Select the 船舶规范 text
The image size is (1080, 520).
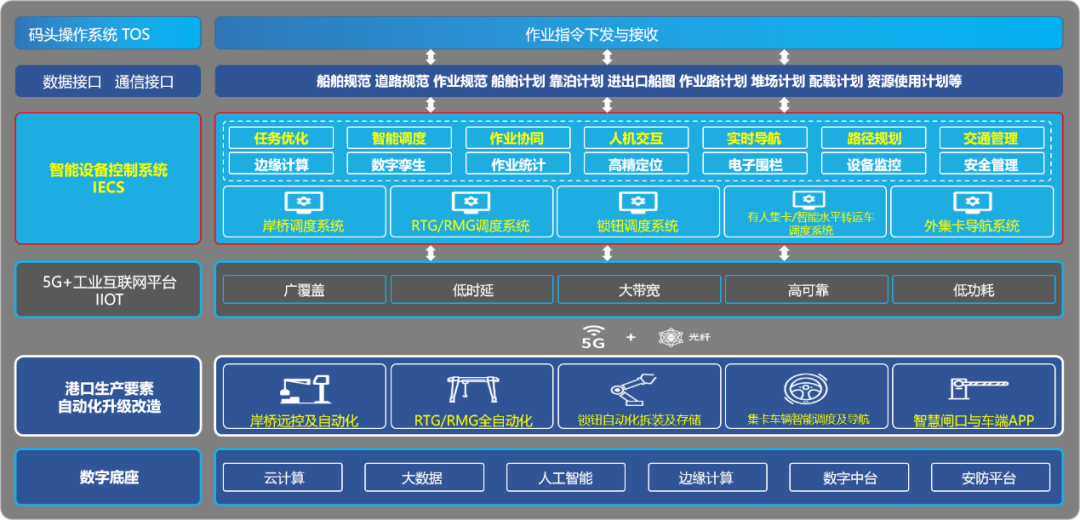[343, 81]
